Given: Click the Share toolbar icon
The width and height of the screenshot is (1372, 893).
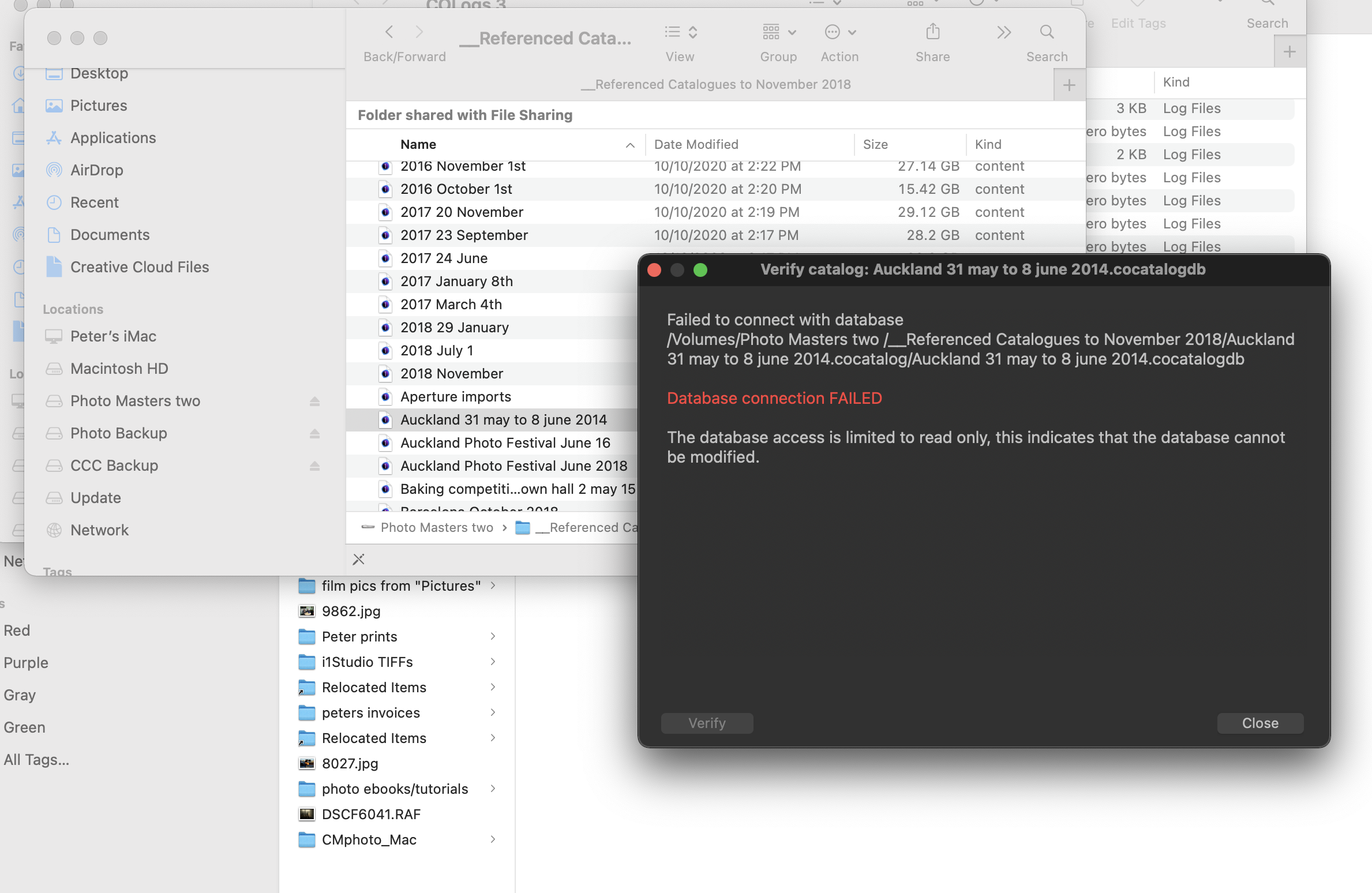Looking at the screenshot, I should tap(932, 32).
